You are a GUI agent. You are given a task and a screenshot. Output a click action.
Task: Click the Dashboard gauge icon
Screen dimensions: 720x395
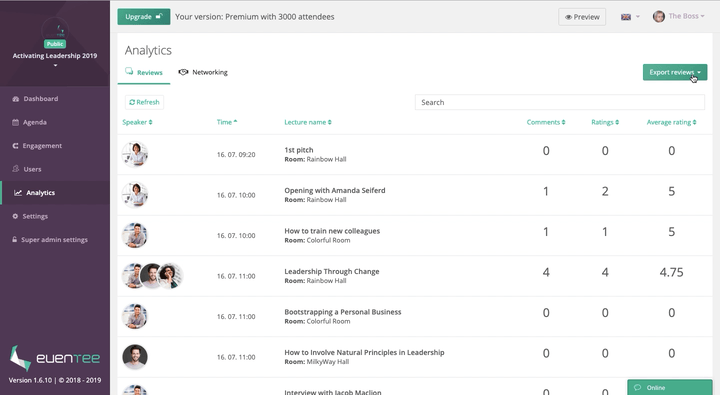(16, 99)
